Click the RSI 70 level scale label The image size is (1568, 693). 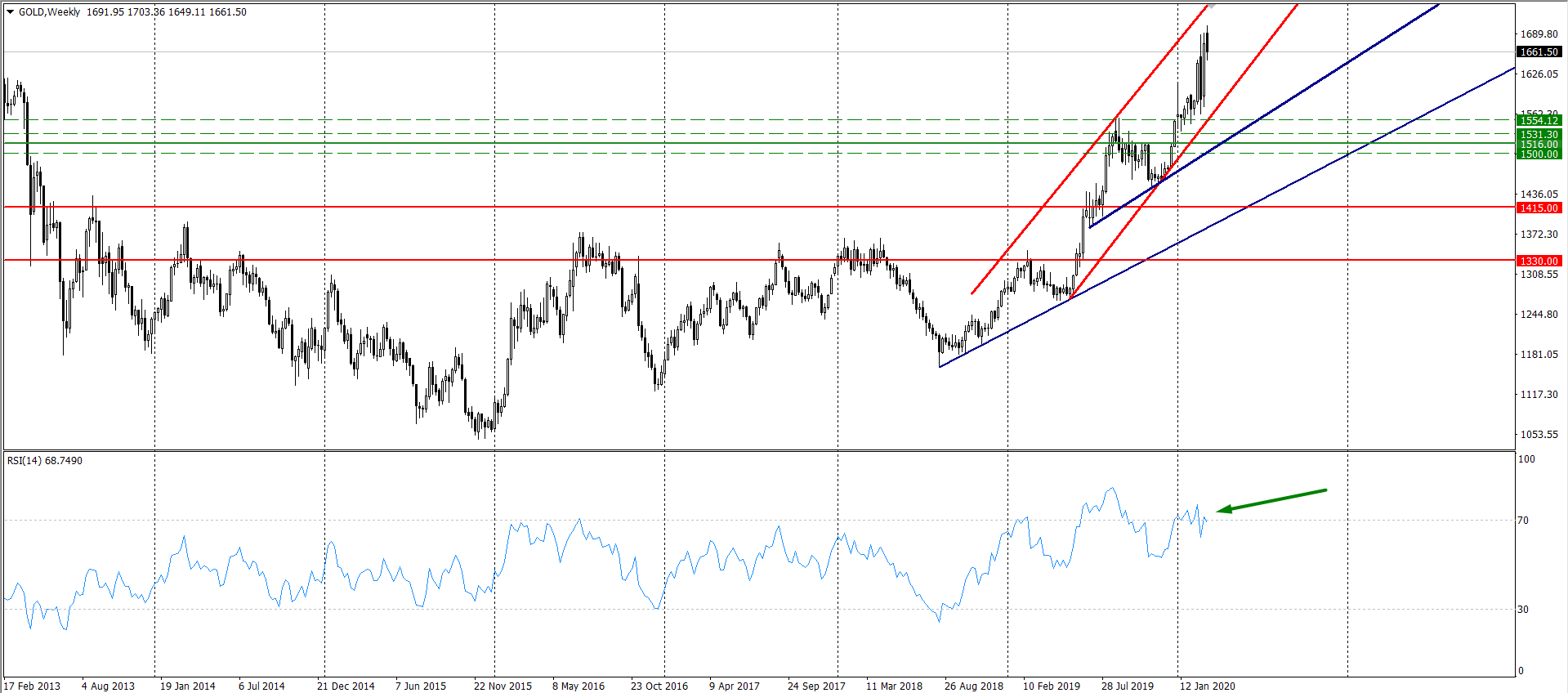pyautogui.click(x=1523, y=521)
